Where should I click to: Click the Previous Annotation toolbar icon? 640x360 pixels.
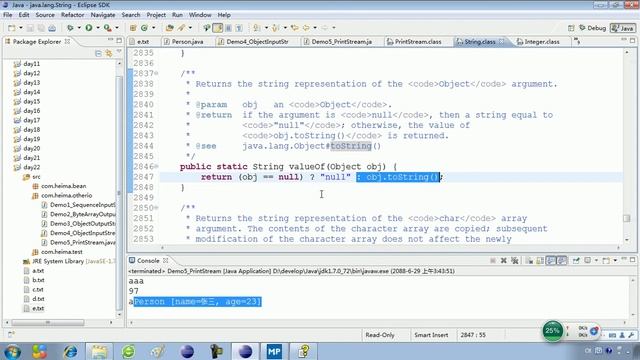[276, 28]
